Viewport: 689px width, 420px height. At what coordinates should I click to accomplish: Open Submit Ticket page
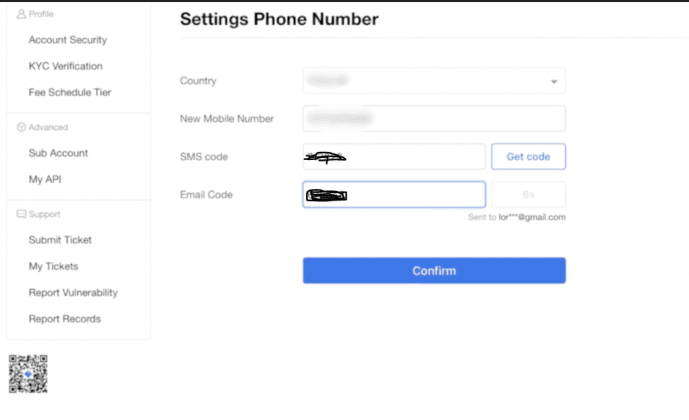[x=60, y=240]
